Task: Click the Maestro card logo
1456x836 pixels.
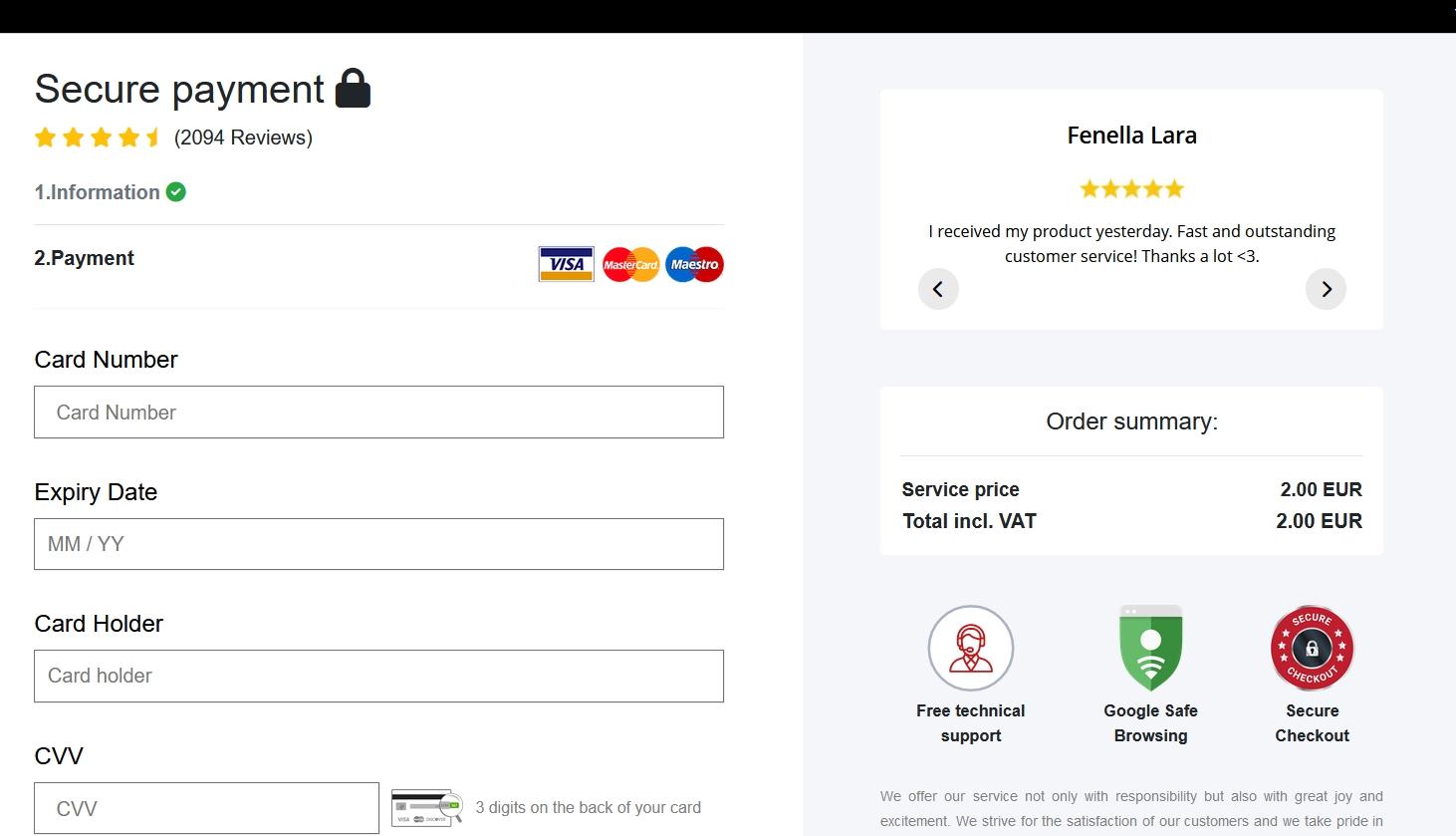Action: 694,264
